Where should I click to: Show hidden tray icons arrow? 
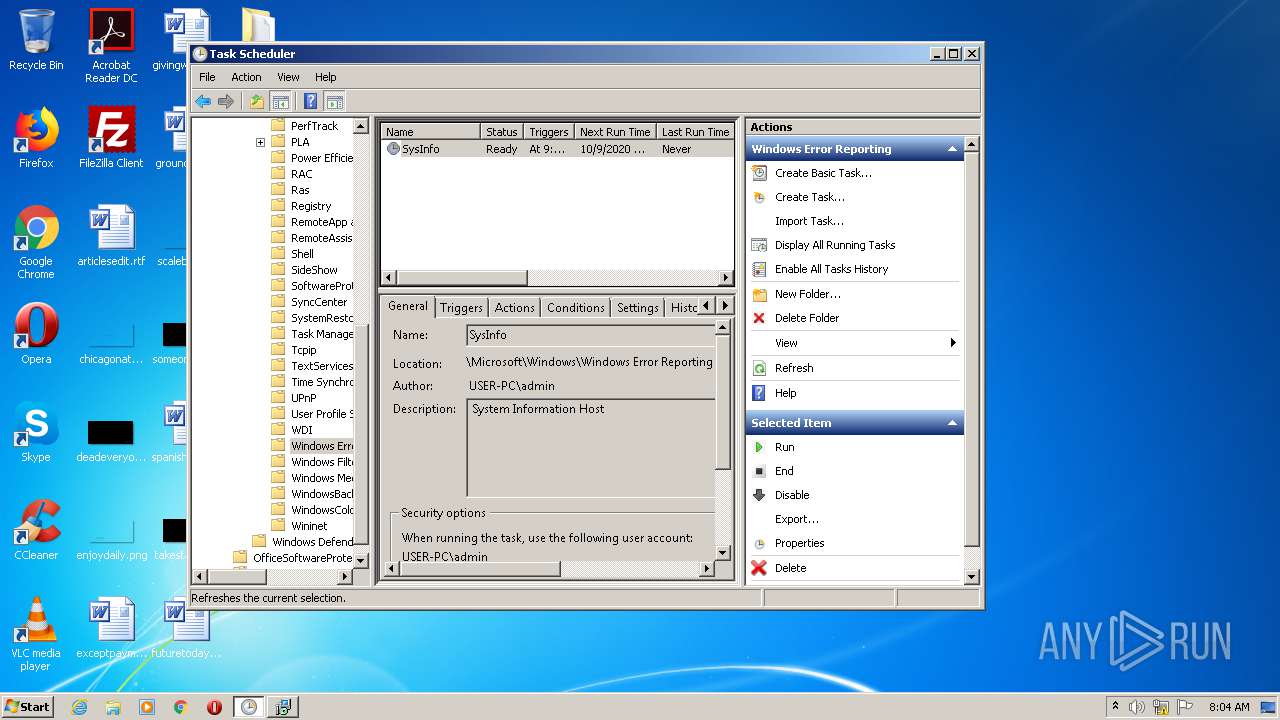(1115, 707)
